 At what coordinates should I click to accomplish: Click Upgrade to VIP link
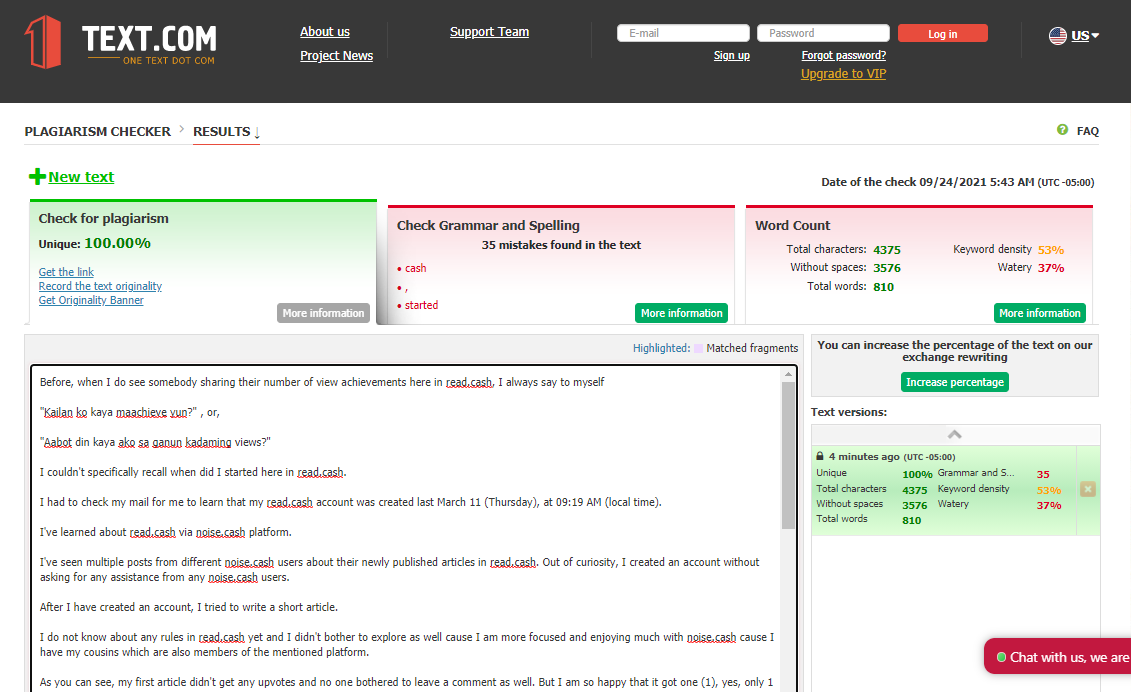pyautogui.click(x=843, y=74)
